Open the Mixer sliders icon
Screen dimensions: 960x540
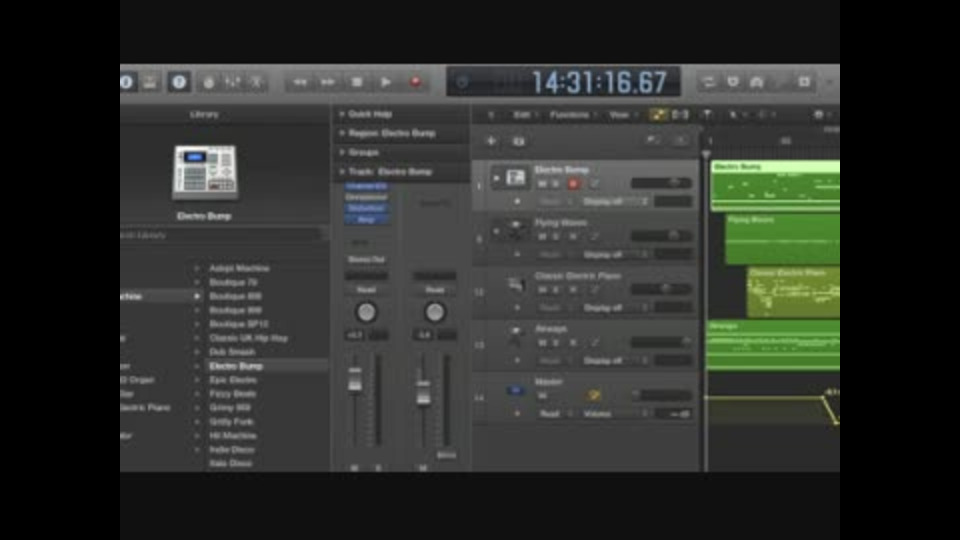click(x=233, y=82)
